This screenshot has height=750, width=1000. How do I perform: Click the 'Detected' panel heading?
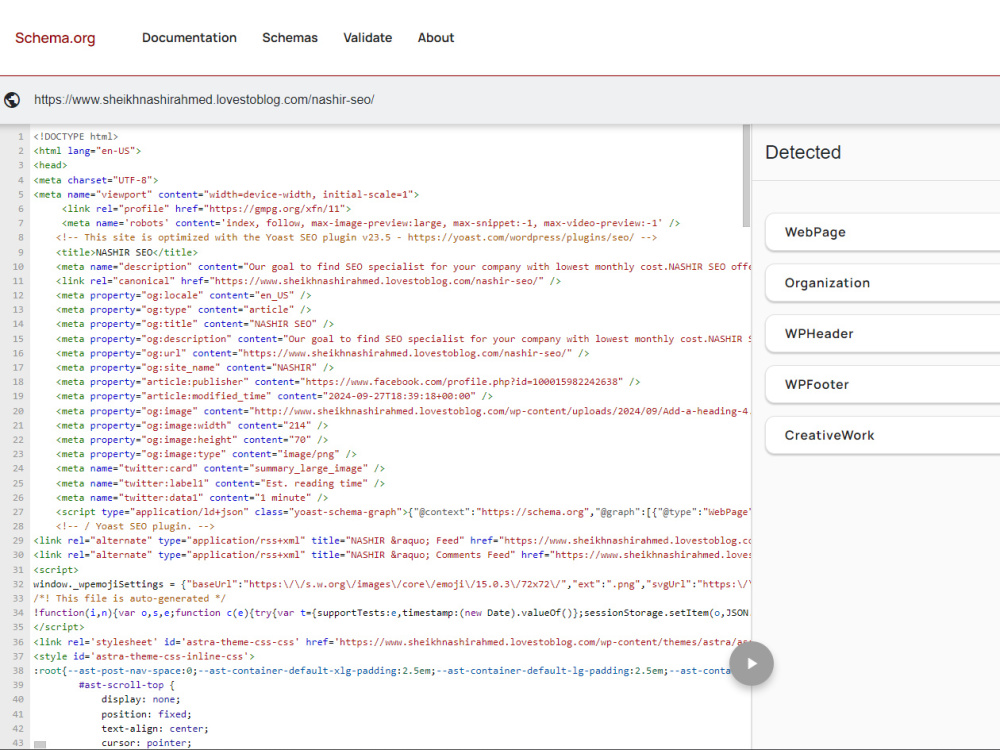803,152
